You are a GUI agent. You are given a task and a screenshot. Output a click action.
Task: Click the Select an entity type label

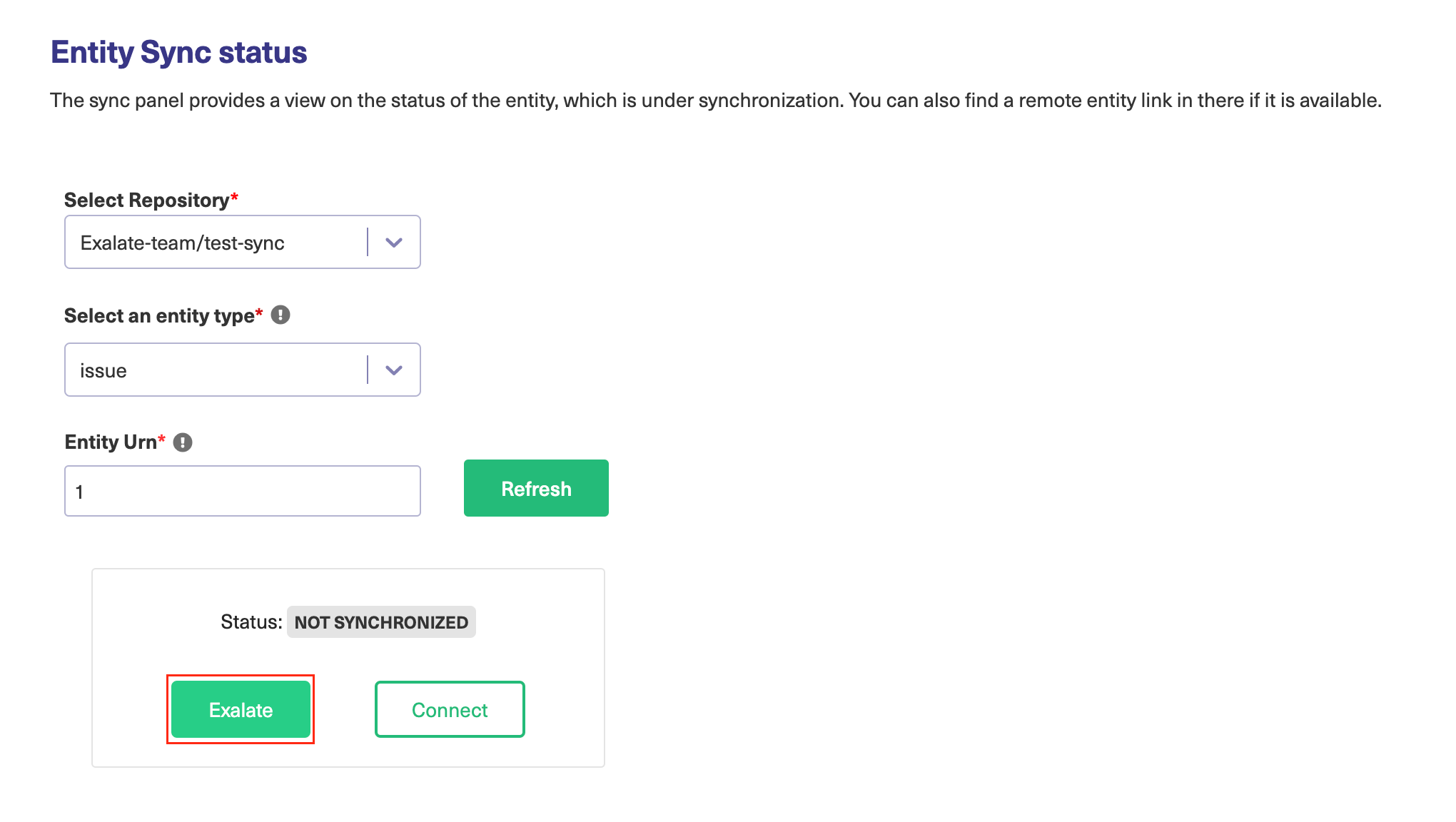(158, 316)
